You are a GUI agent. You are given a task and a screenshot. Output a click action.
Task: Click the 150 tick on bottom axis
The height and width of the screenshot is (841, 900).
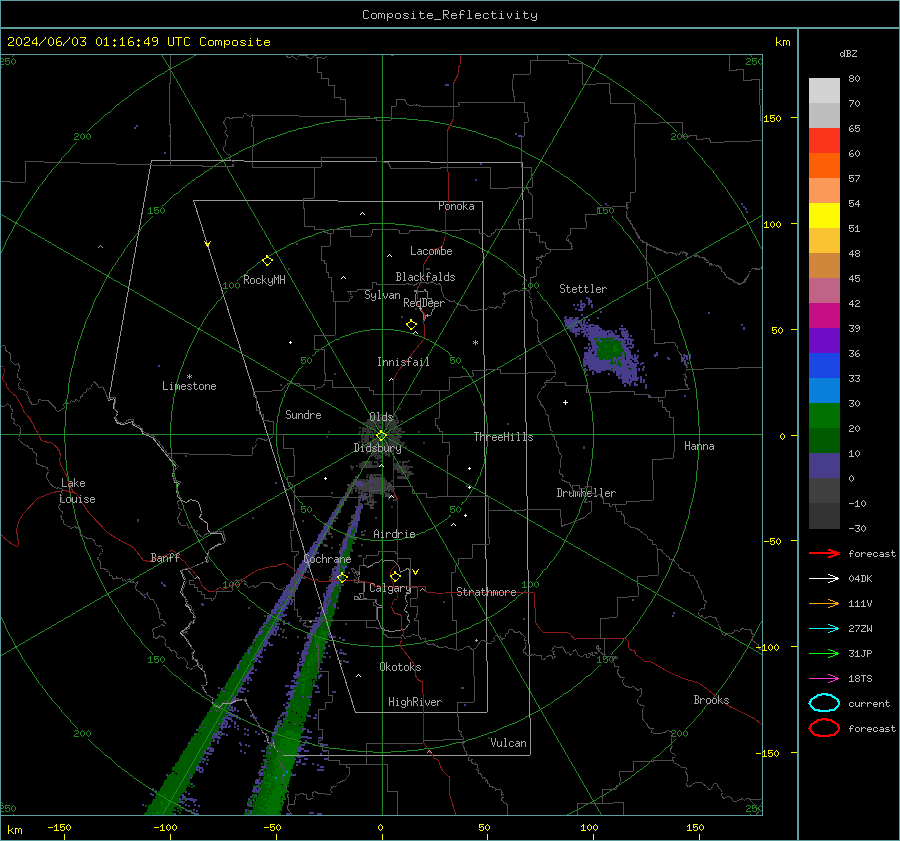click(695, 827)
